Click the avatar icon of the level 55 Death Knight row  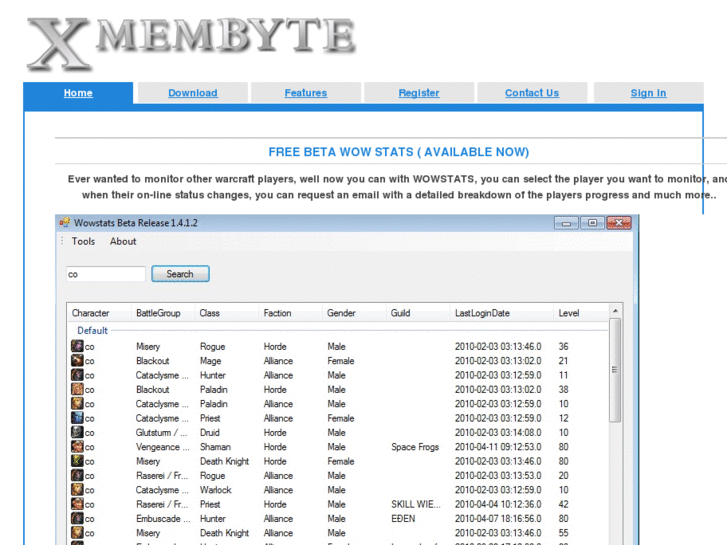click(77, 533)
